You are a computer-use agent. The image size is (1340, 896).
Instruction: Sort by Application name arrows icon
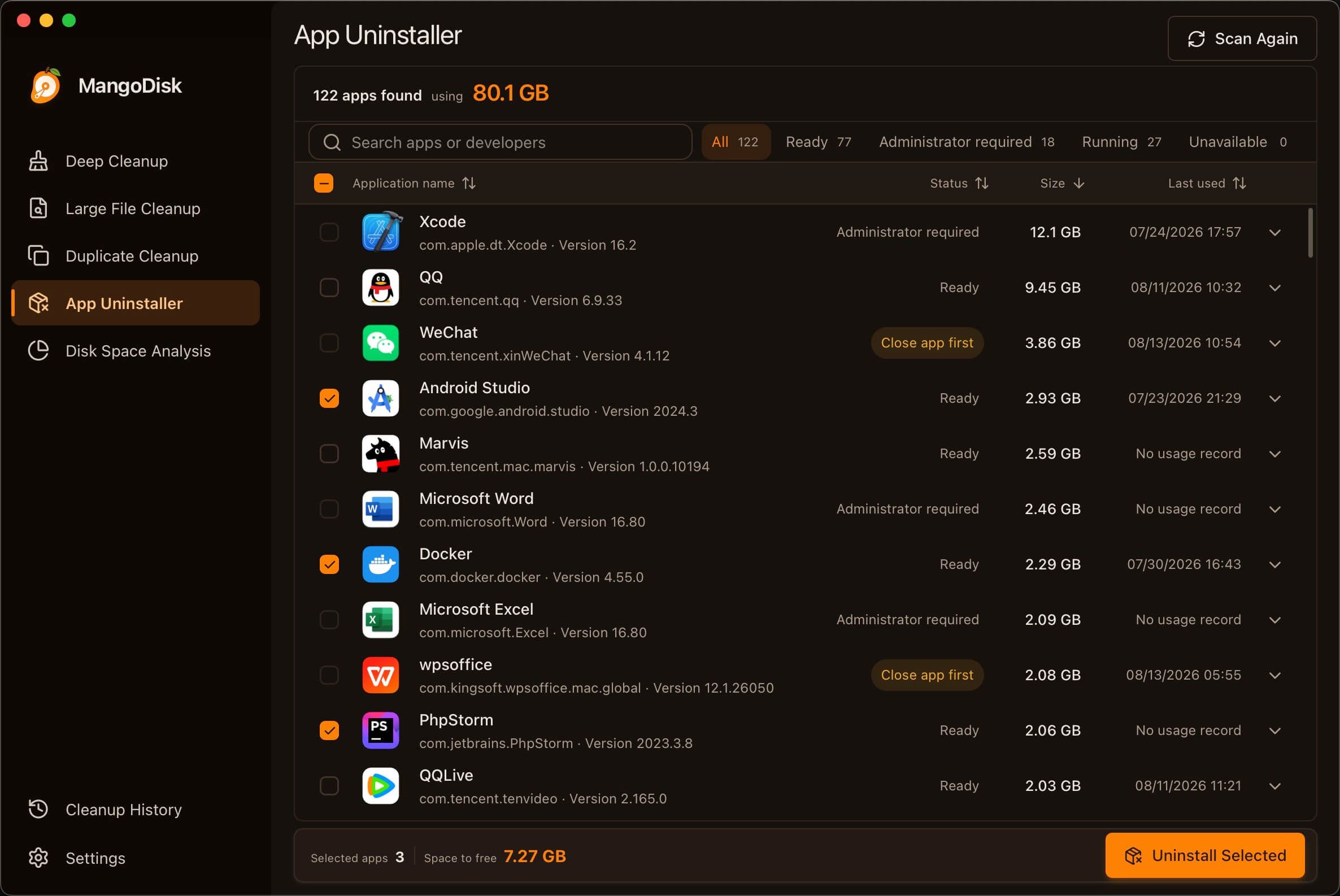(x=469, y=184)
